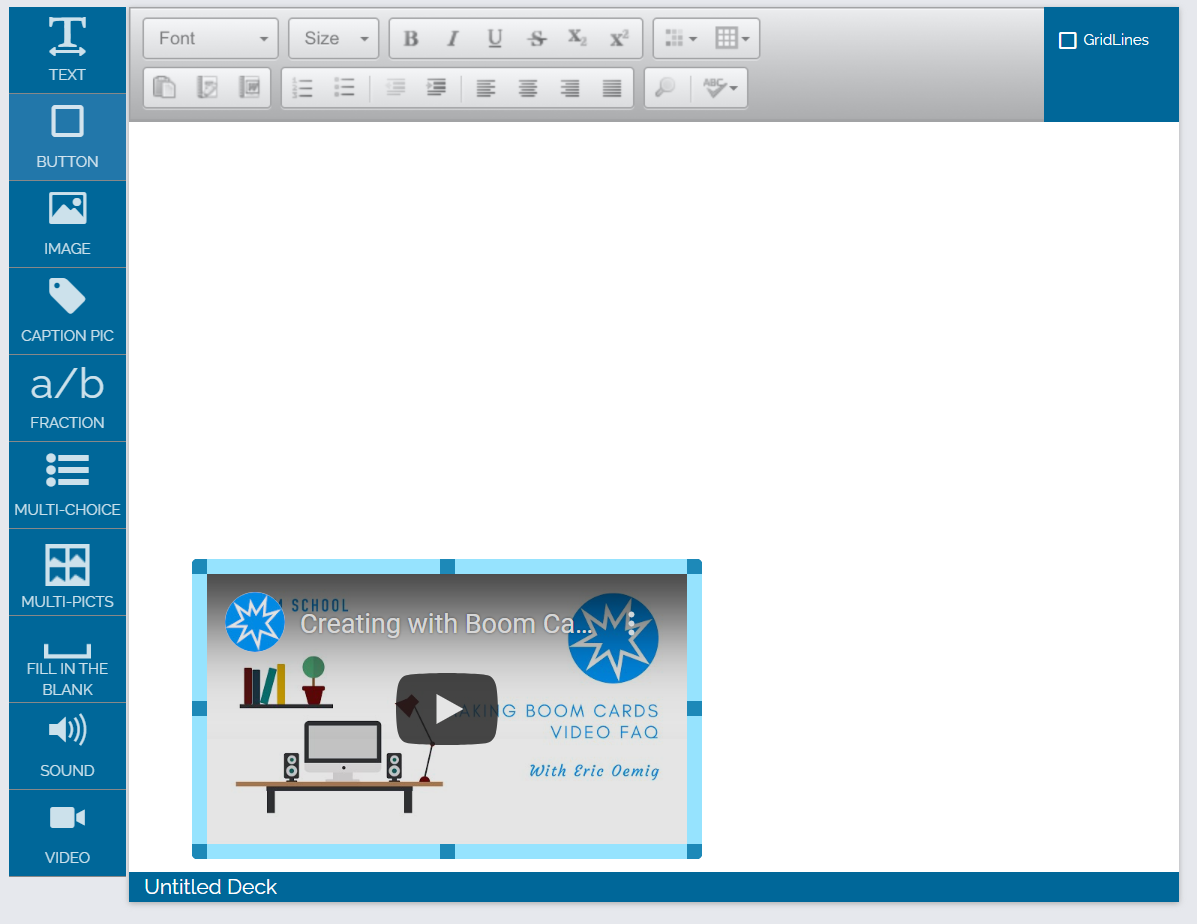The height and width of the screenshot is (924, 1197).
Task: Insert a FRACTION element
Action: (67, 399)
